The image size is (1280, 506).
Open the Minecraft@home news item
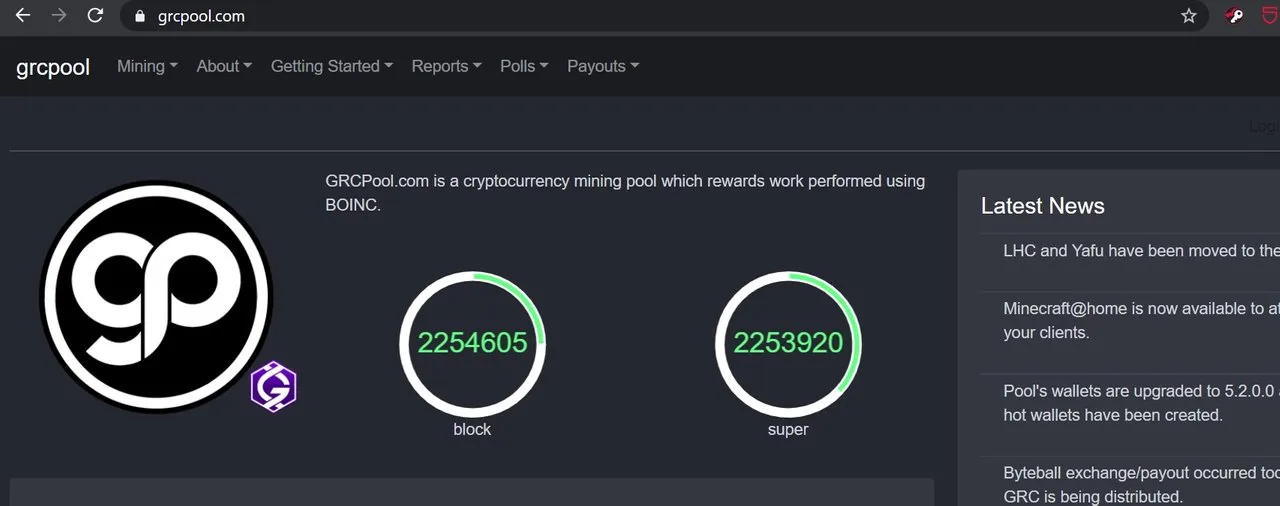pos(1141,320)
